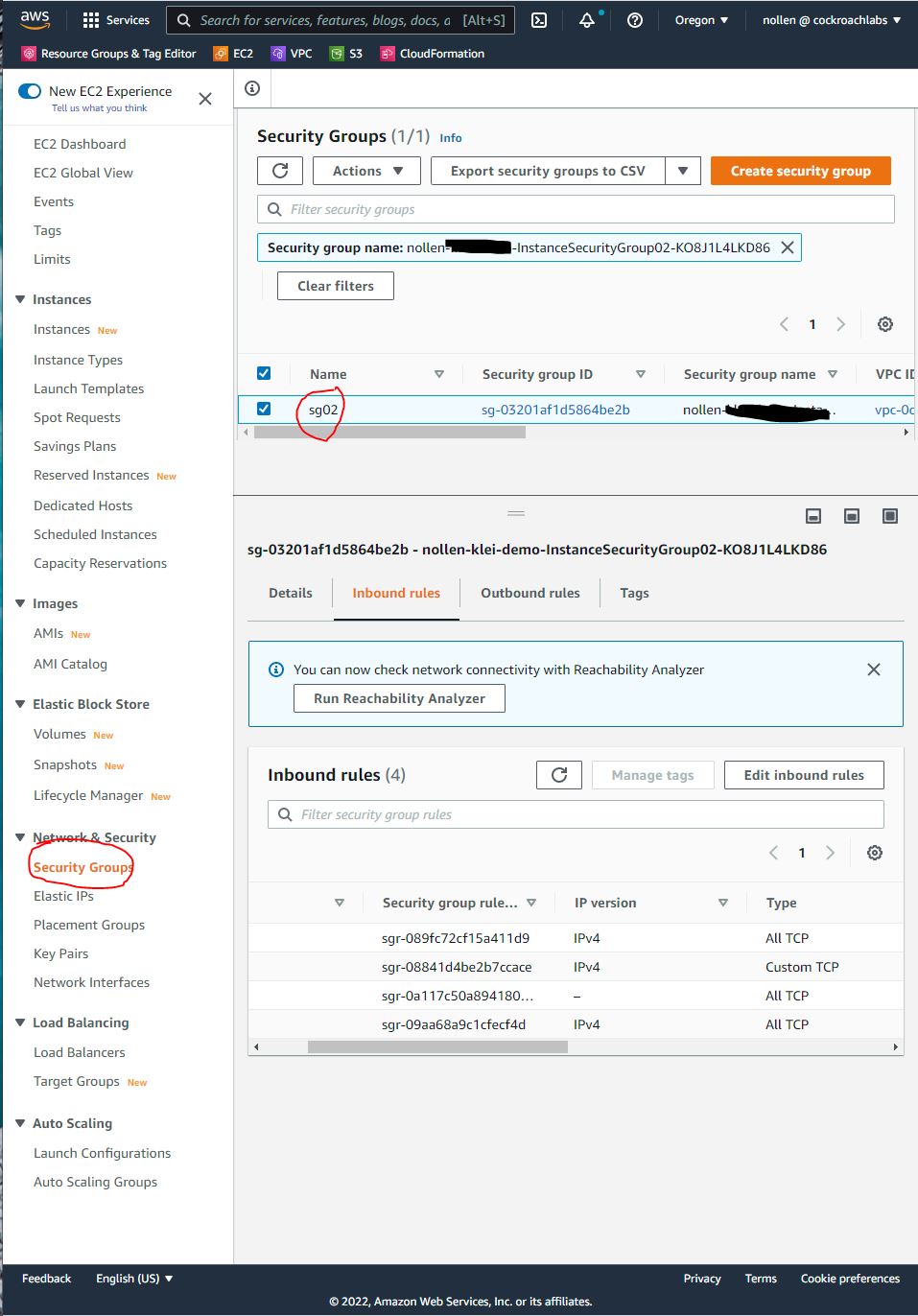918x1316 pixels.
Task: Click Create security group button
Action: tap(801, 171)
